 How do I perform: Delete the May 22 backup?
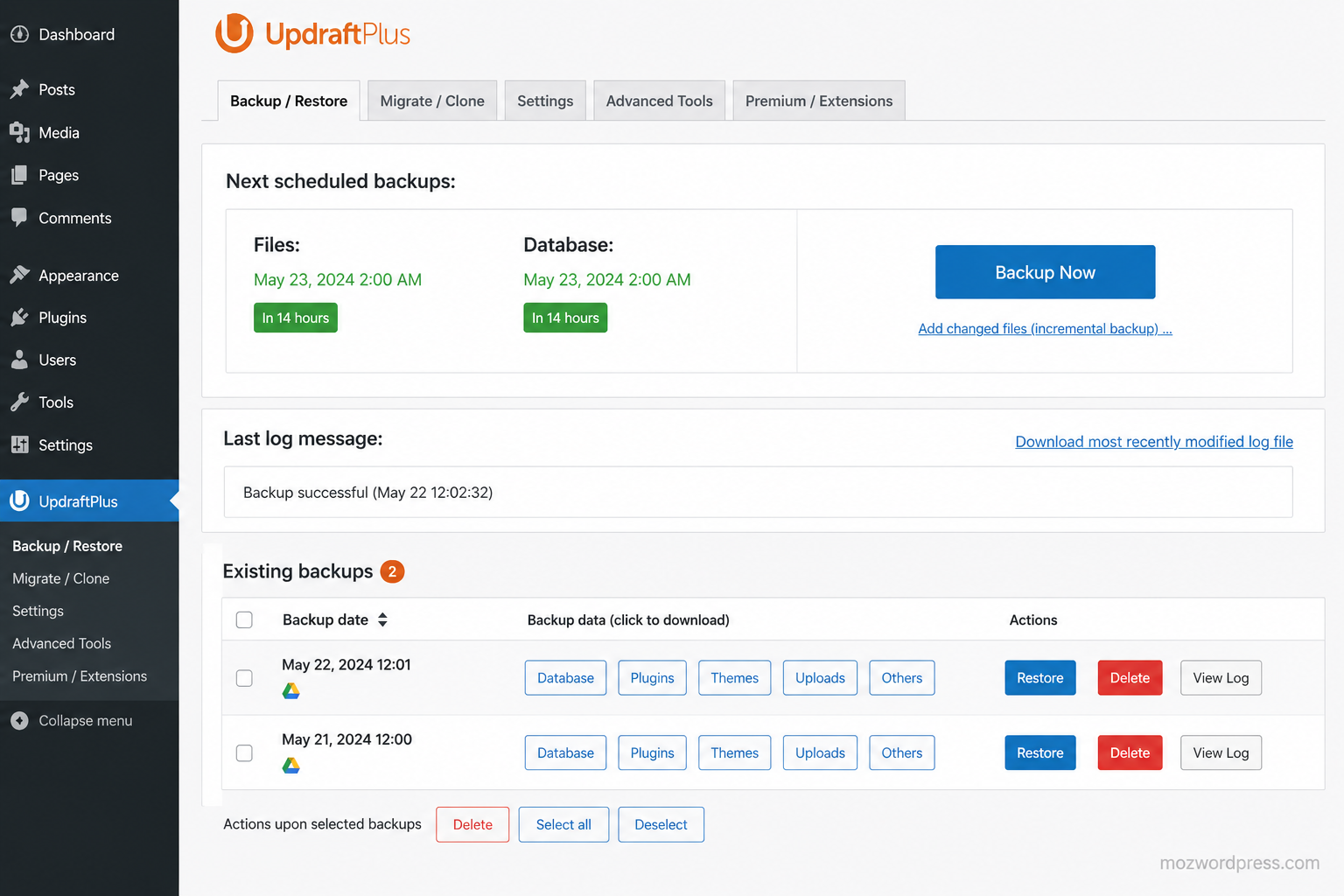1130,678
